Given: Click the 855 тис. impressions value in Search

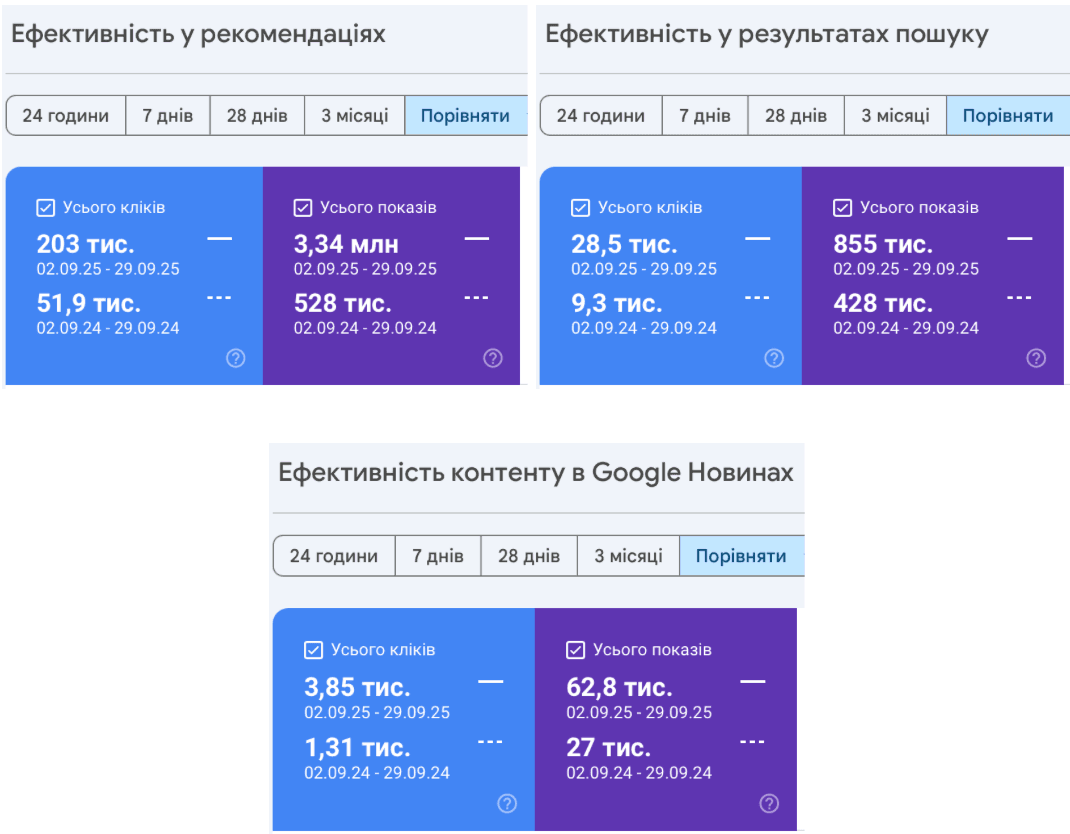Looking at the screenshot, I should 882,244.
